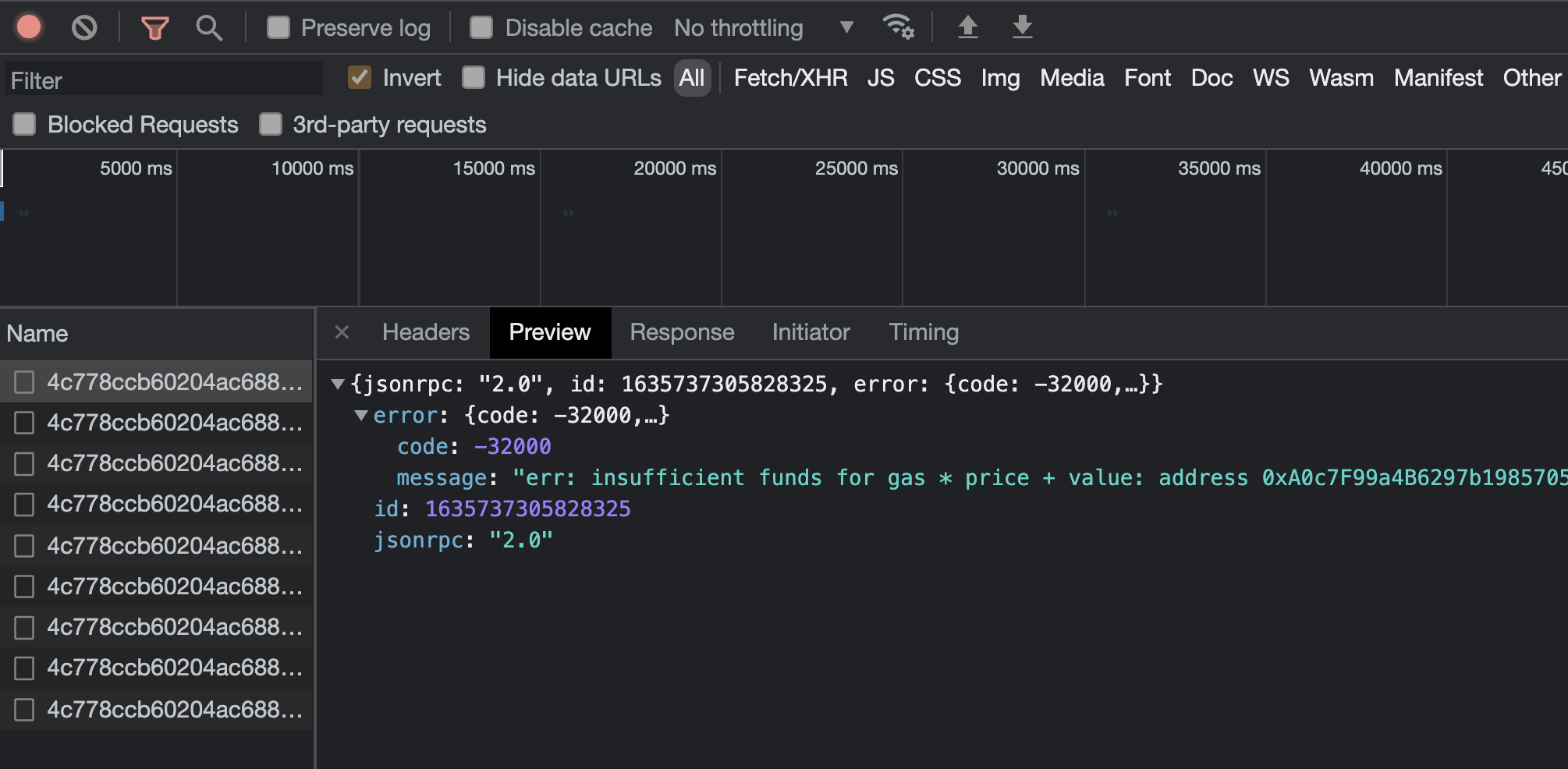Collapse the root JSON object

(x=338, y=384)
